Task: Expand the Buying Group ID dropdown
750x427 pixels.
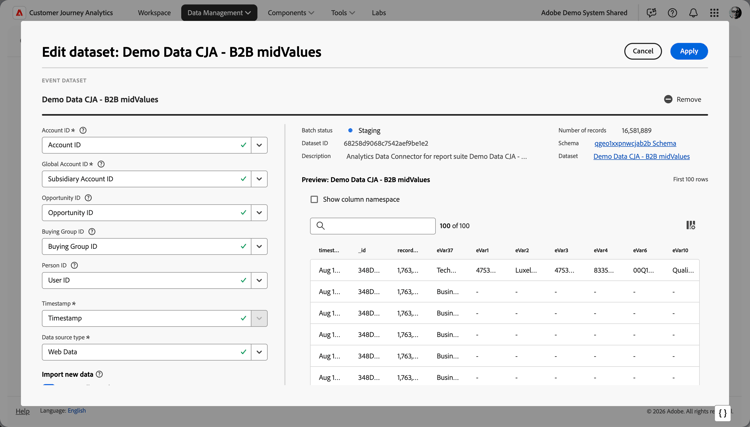Action: pos(259,246)
